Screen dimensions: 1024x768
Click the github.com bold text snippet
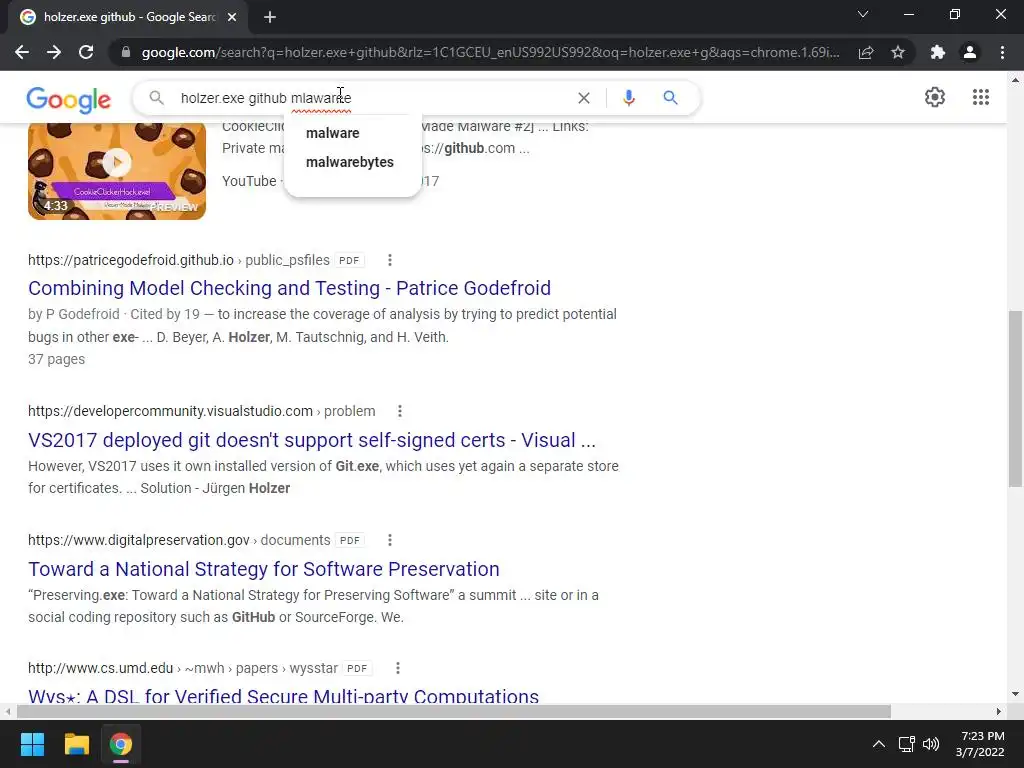click(x=464, y=148)
